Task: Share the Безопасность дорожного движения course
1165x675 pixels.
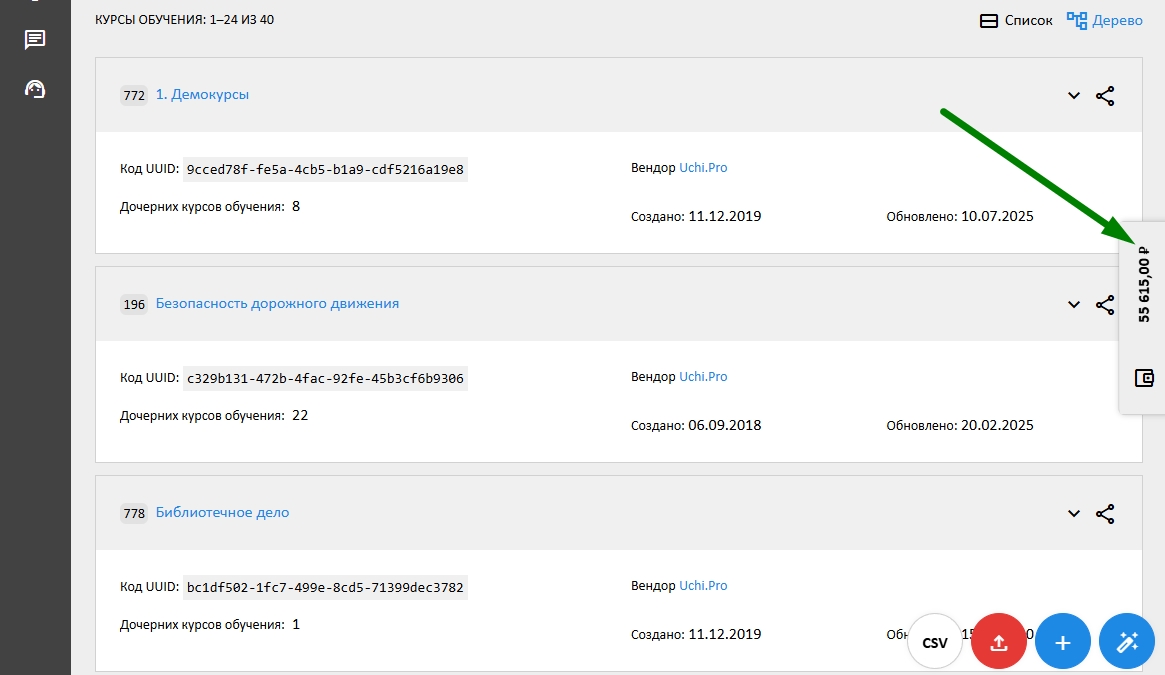Action: [x=1105, y=304]
